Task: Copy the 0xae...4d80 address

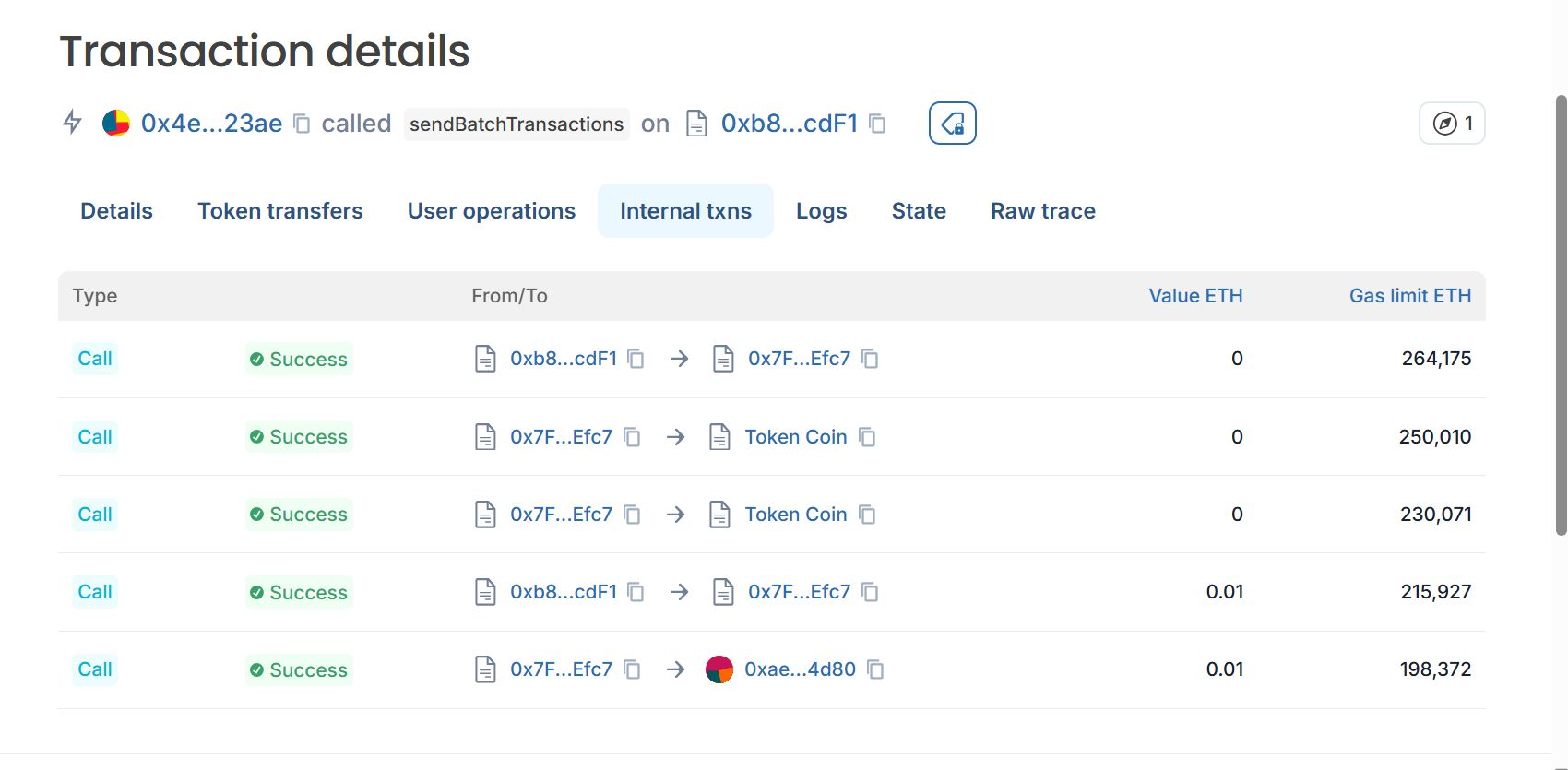Action: [x=875, y=669]
